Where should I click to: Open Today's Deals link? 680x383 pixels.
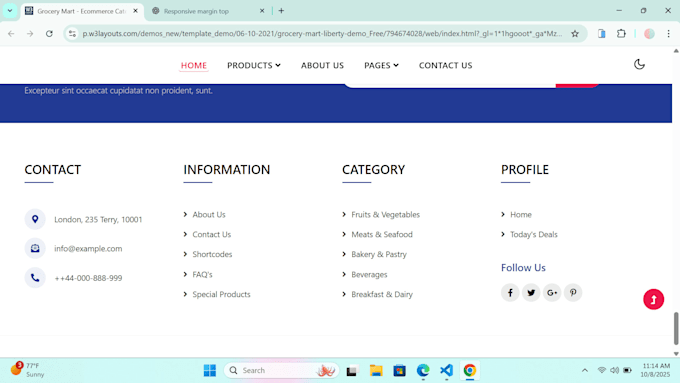533,235
